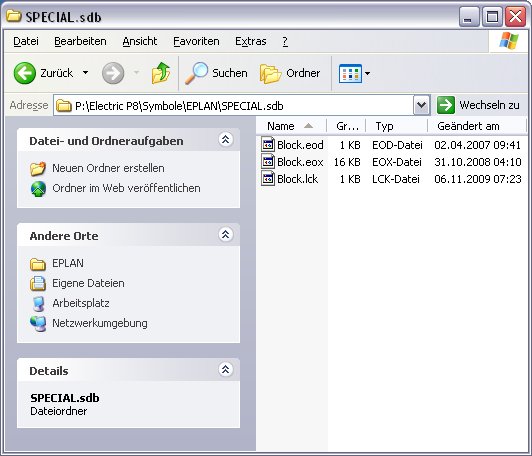532x456 pixels.
Task: Select the Block.eod file icon
Action: [x=268, y=145]
